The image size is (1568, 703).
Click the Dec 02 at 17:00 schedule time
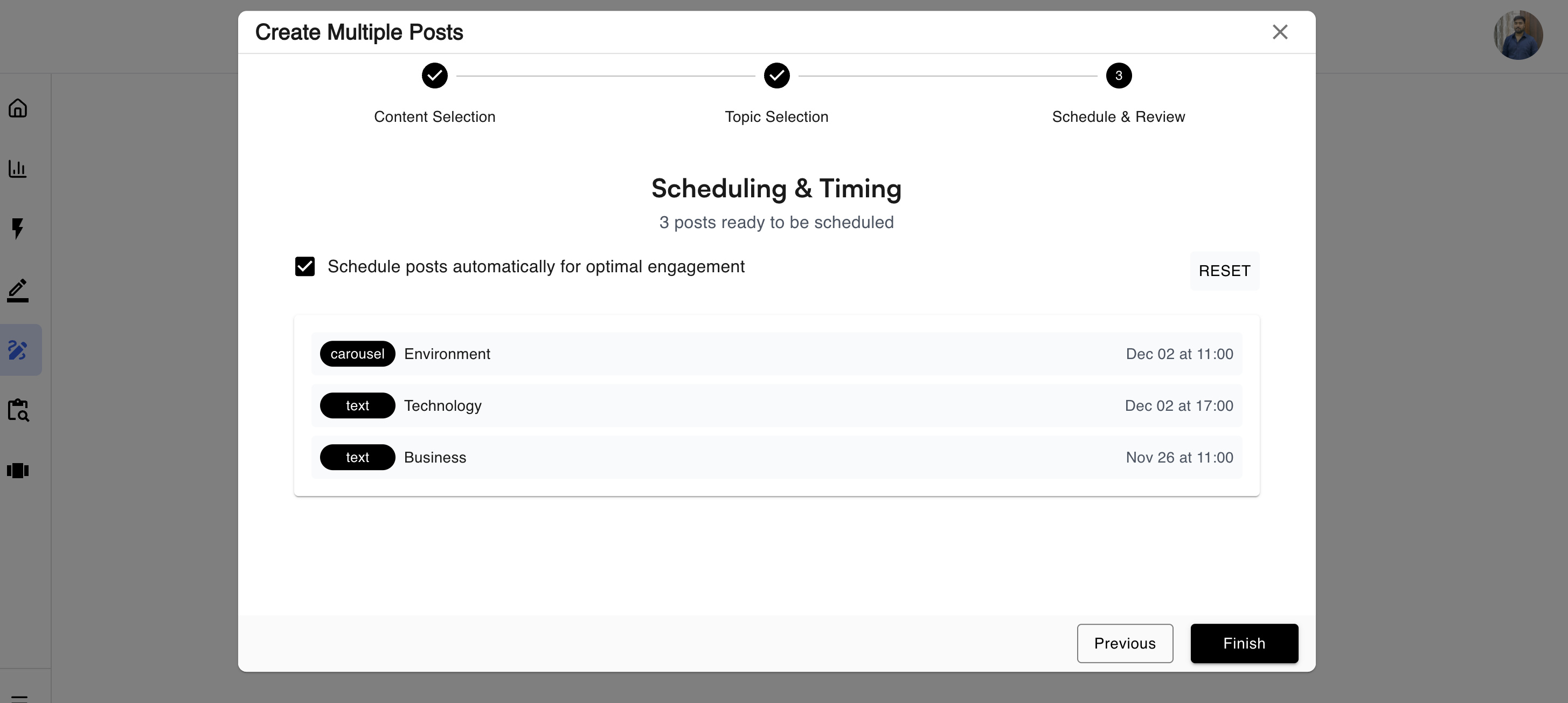point(1178,406)
